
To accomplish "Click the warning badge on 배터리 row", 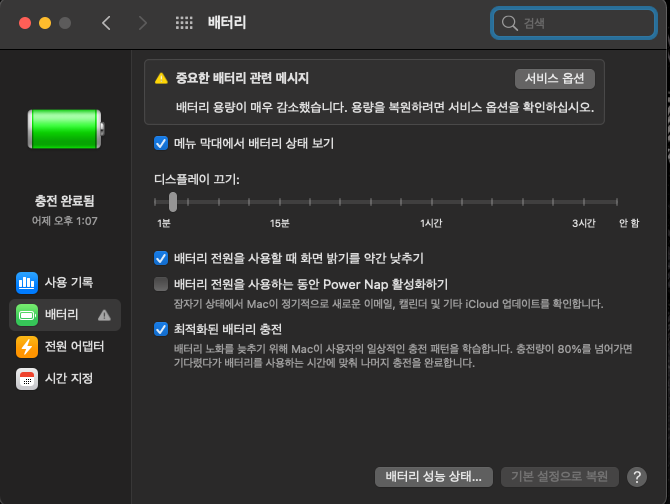I will pos(104,315).
